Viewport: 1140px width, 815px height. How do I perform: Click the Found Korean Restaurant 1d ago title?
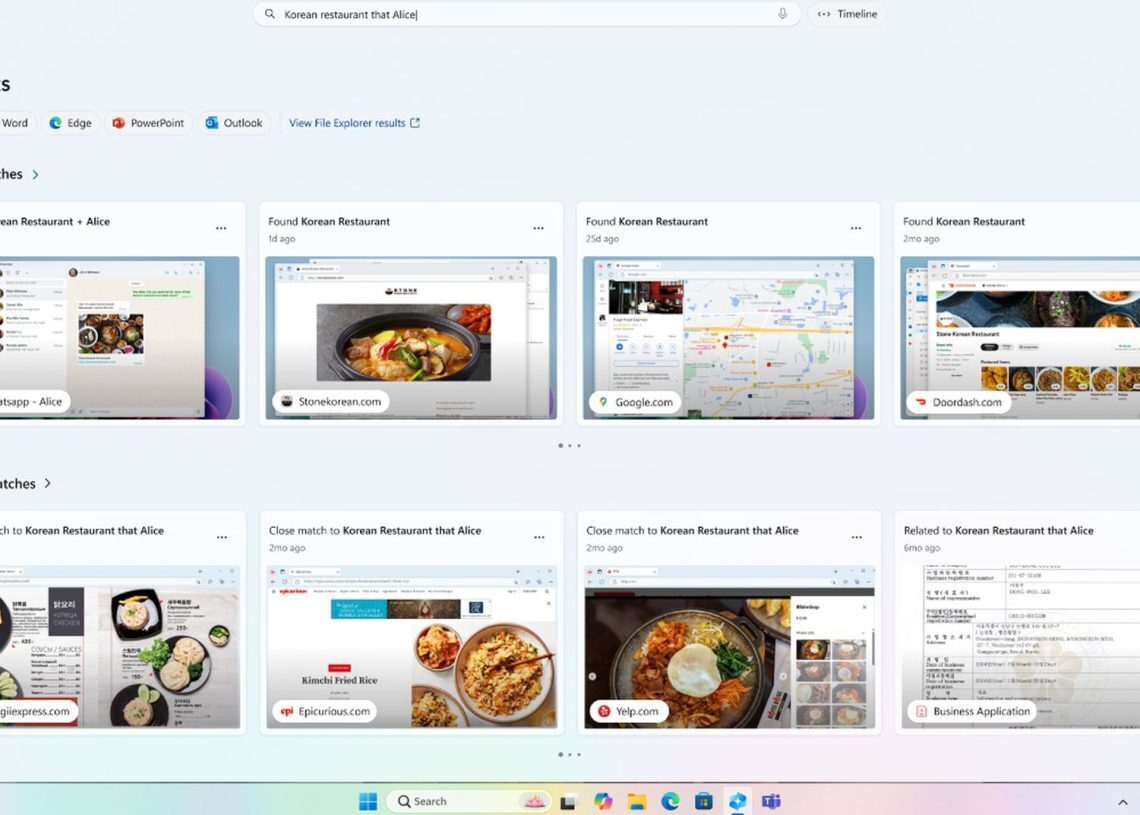329,221
